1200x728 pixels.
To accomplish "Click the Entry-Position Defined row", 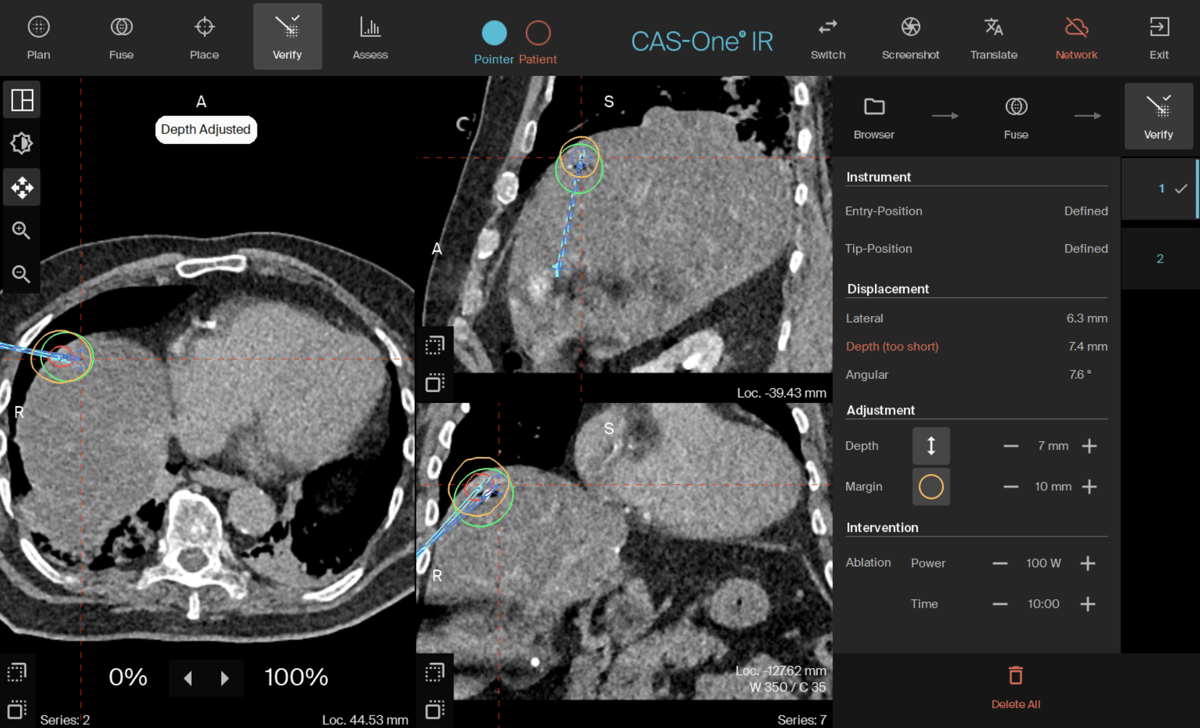I will point(976,212).
